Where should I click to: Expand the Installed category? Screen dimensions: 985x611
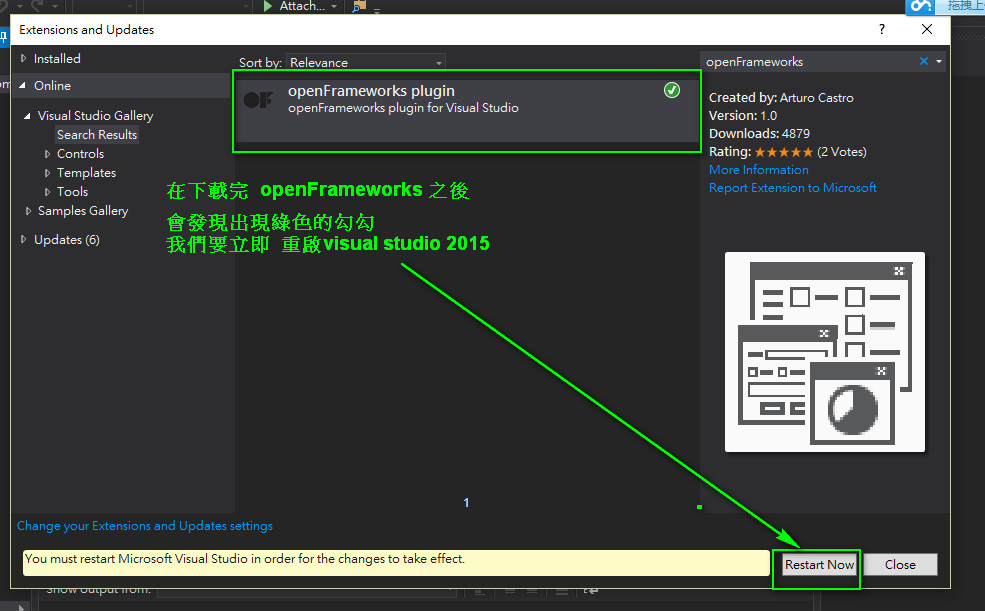[24, 58]
